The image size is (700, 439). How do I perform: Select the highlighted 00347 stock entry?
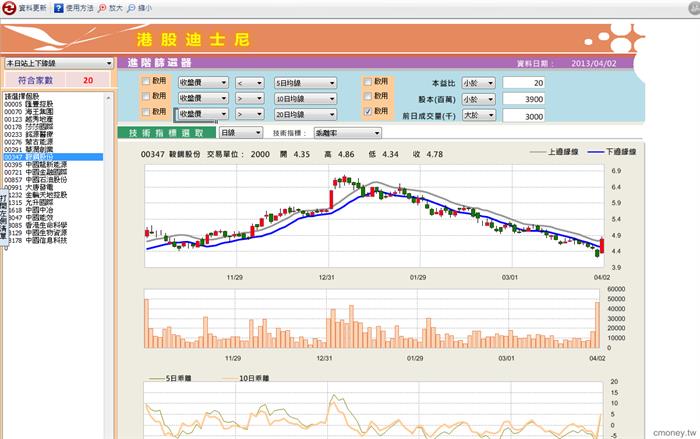tap(30, 157)
